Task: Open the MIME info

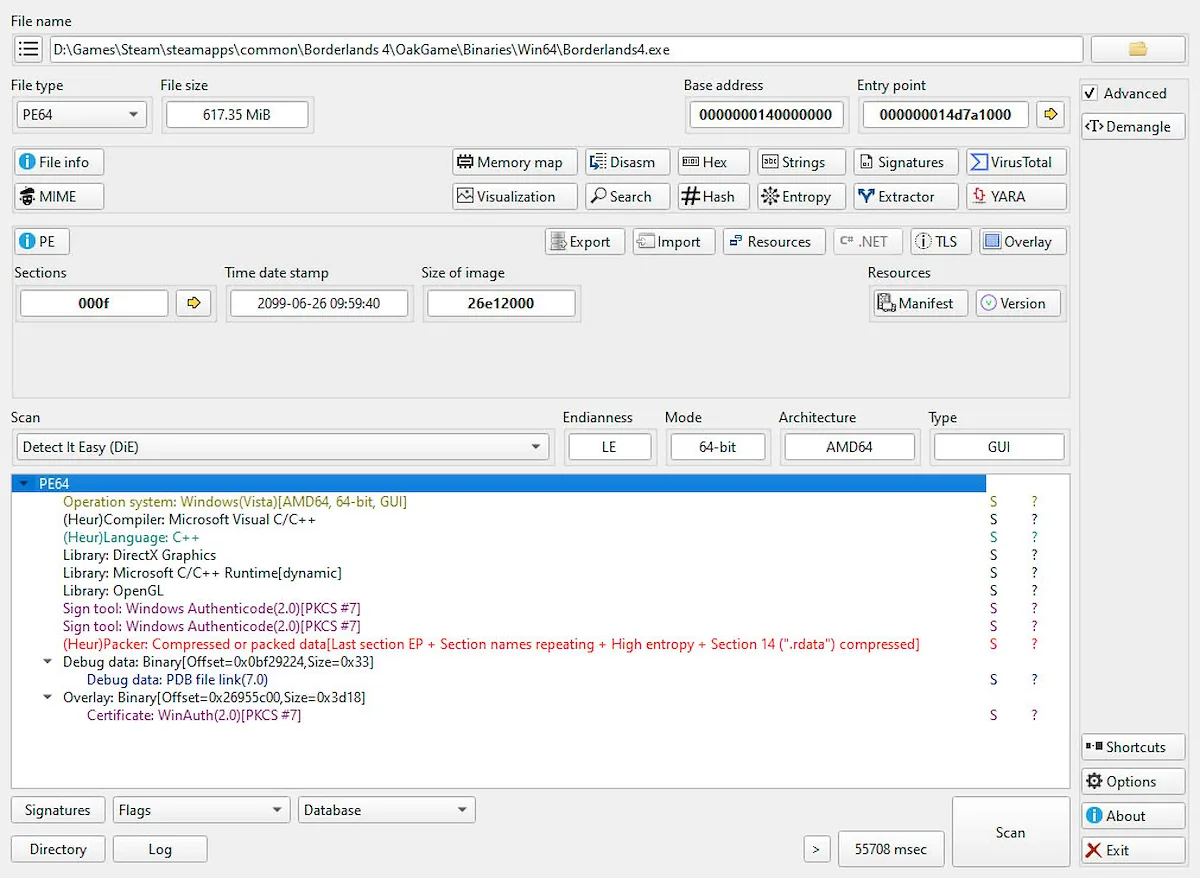Action: point(59,197)
